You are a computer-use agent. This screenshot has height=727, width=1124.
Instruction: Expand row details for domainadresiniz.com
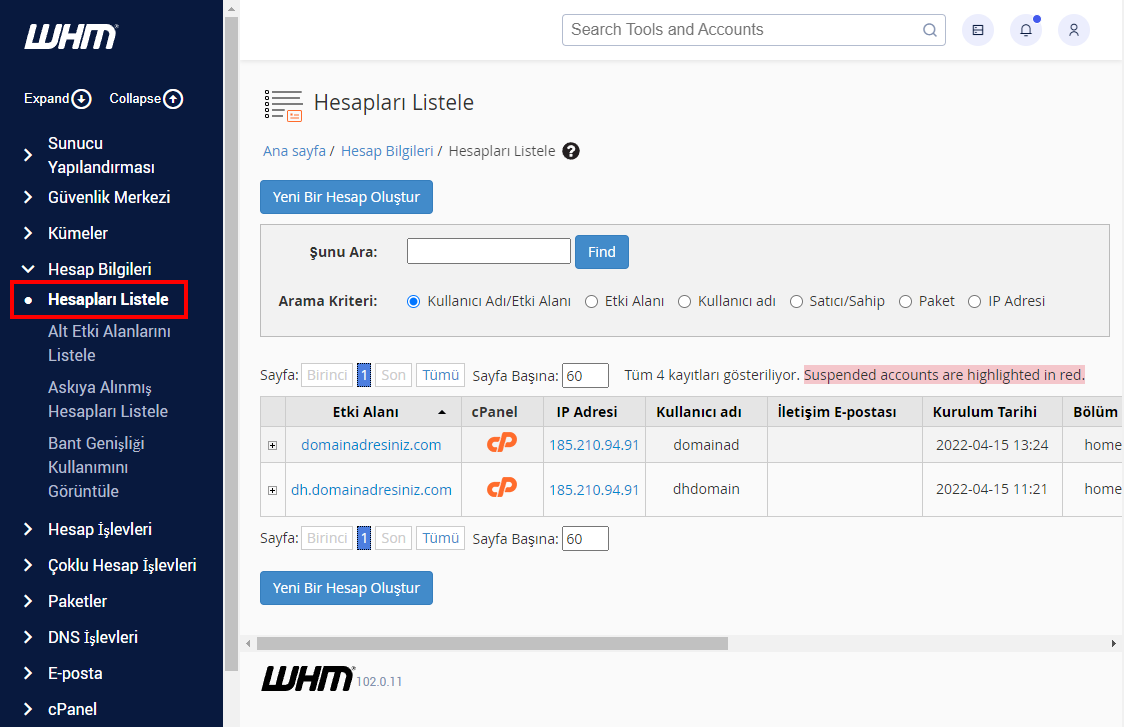click(272, 445)
